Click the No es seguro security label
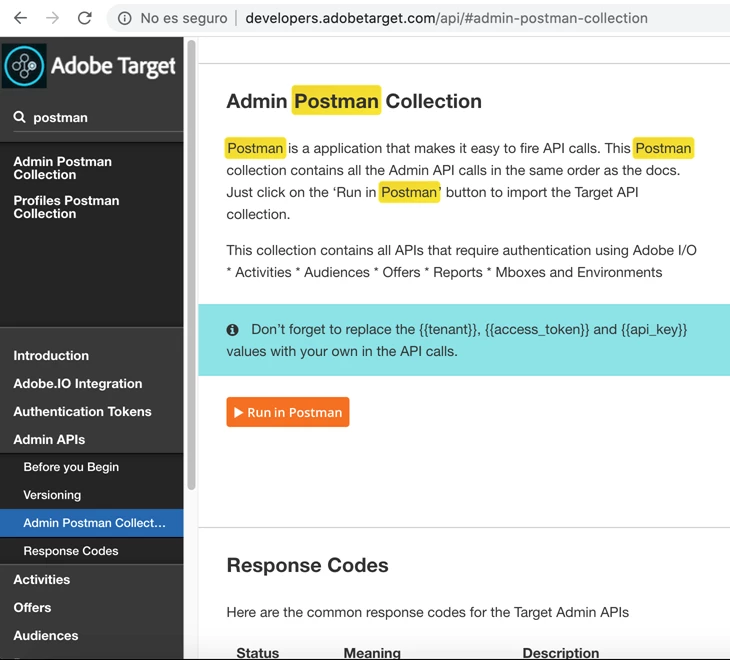 pyautogui.click(x=184, y=18)
